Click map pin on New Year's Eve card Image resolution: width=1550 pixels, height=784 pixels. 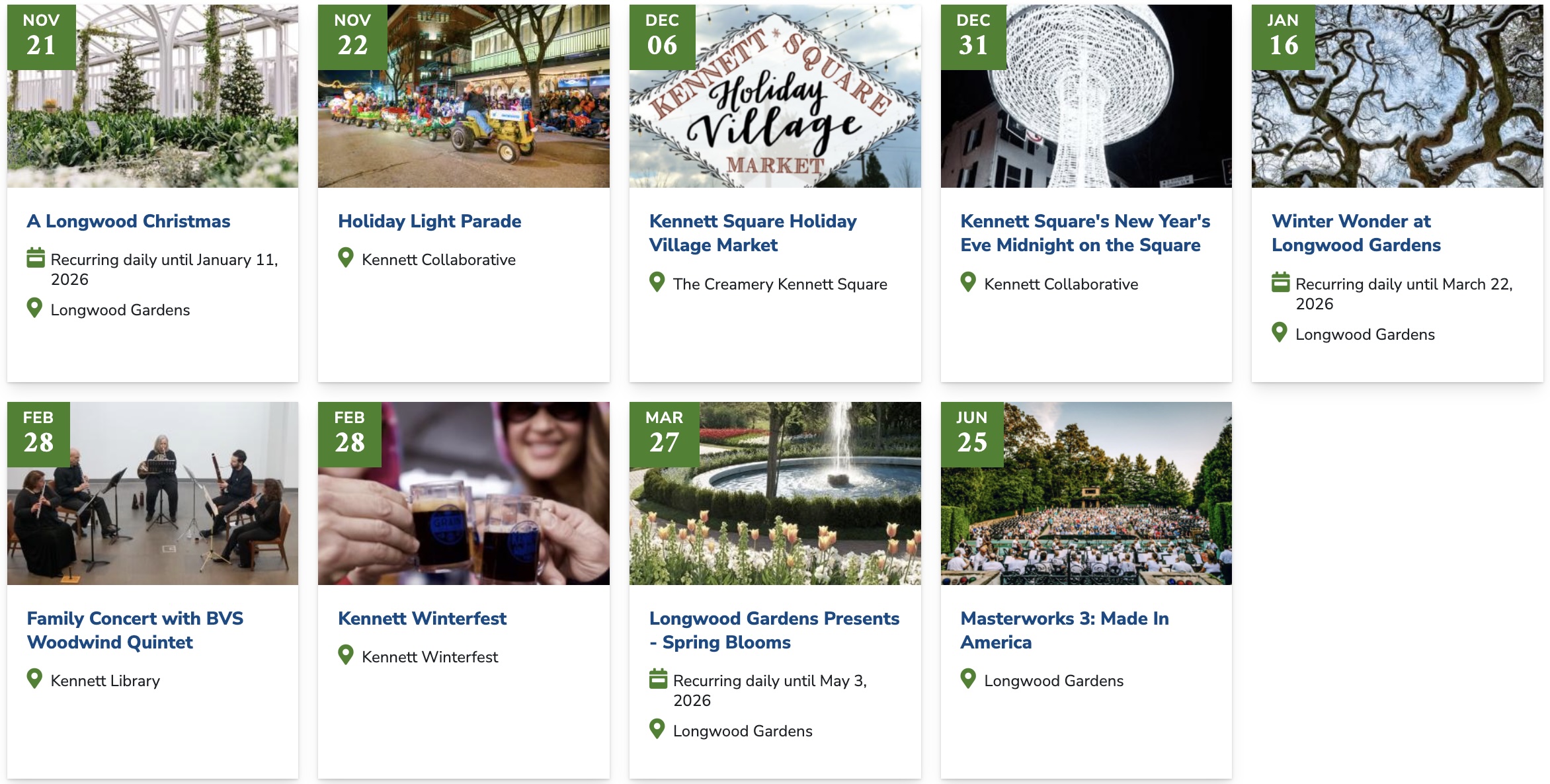(968, 282)
